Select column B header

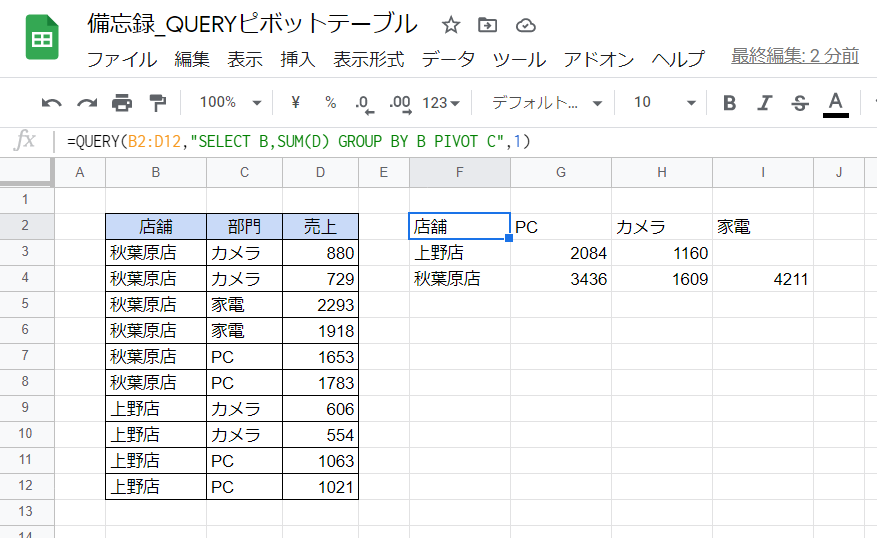(156, 172)
